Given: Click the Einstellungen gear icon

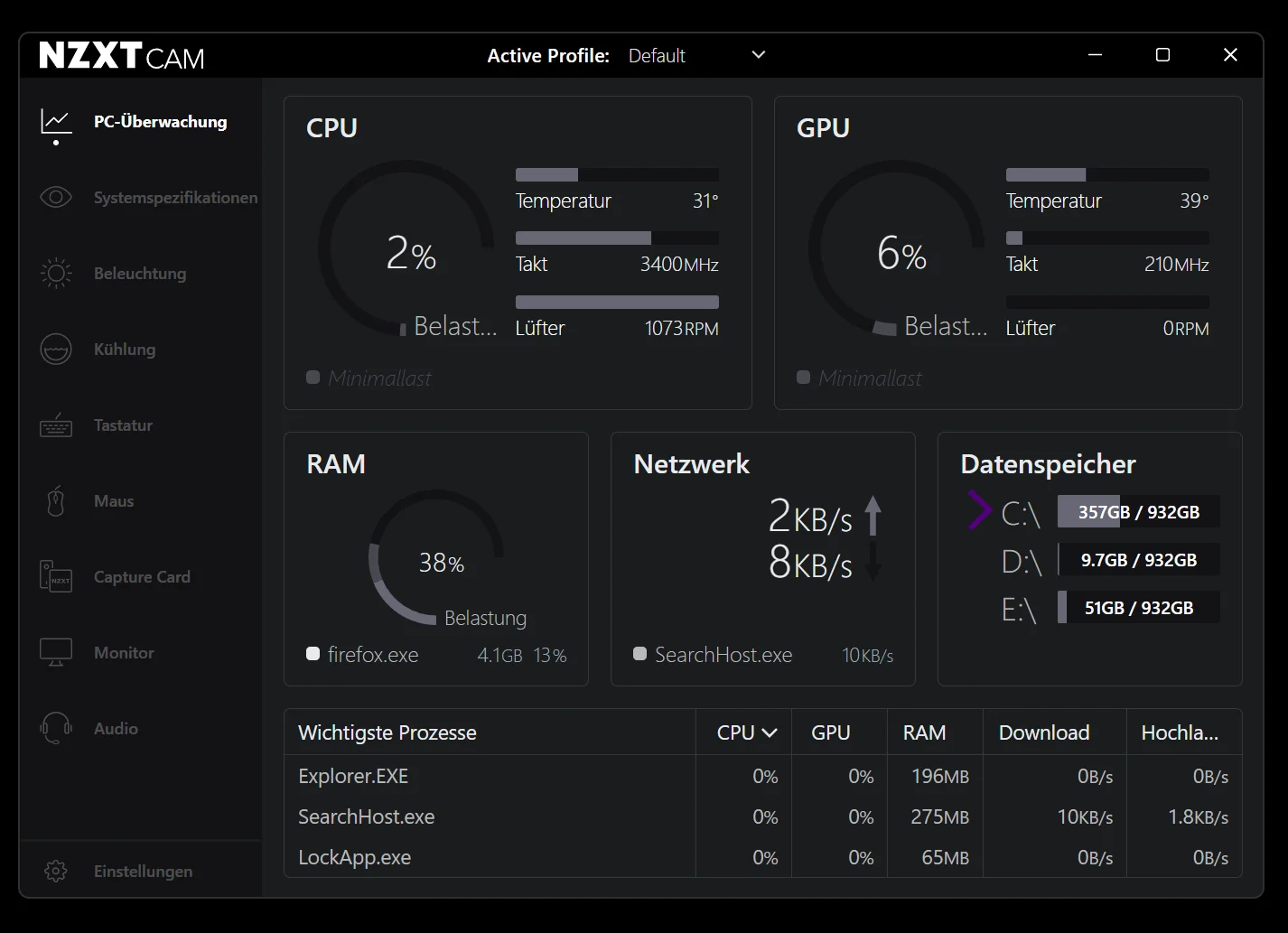Looking at the screenshot, I should [56, 871].
